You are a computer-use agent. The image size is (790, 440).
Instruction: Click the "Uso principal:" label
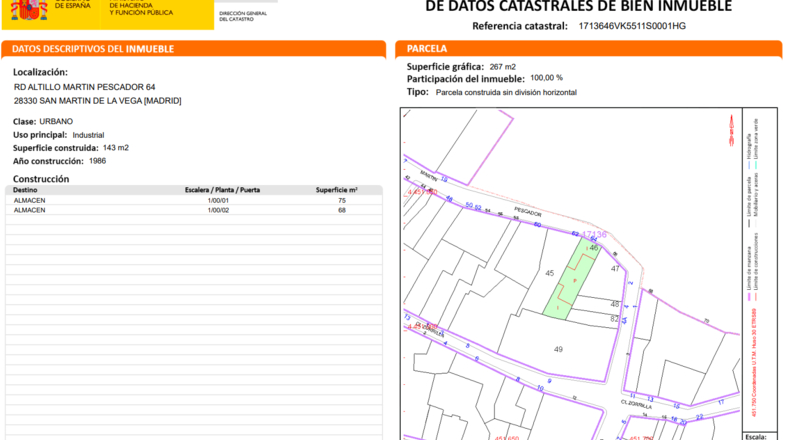(x=40, y=135)
